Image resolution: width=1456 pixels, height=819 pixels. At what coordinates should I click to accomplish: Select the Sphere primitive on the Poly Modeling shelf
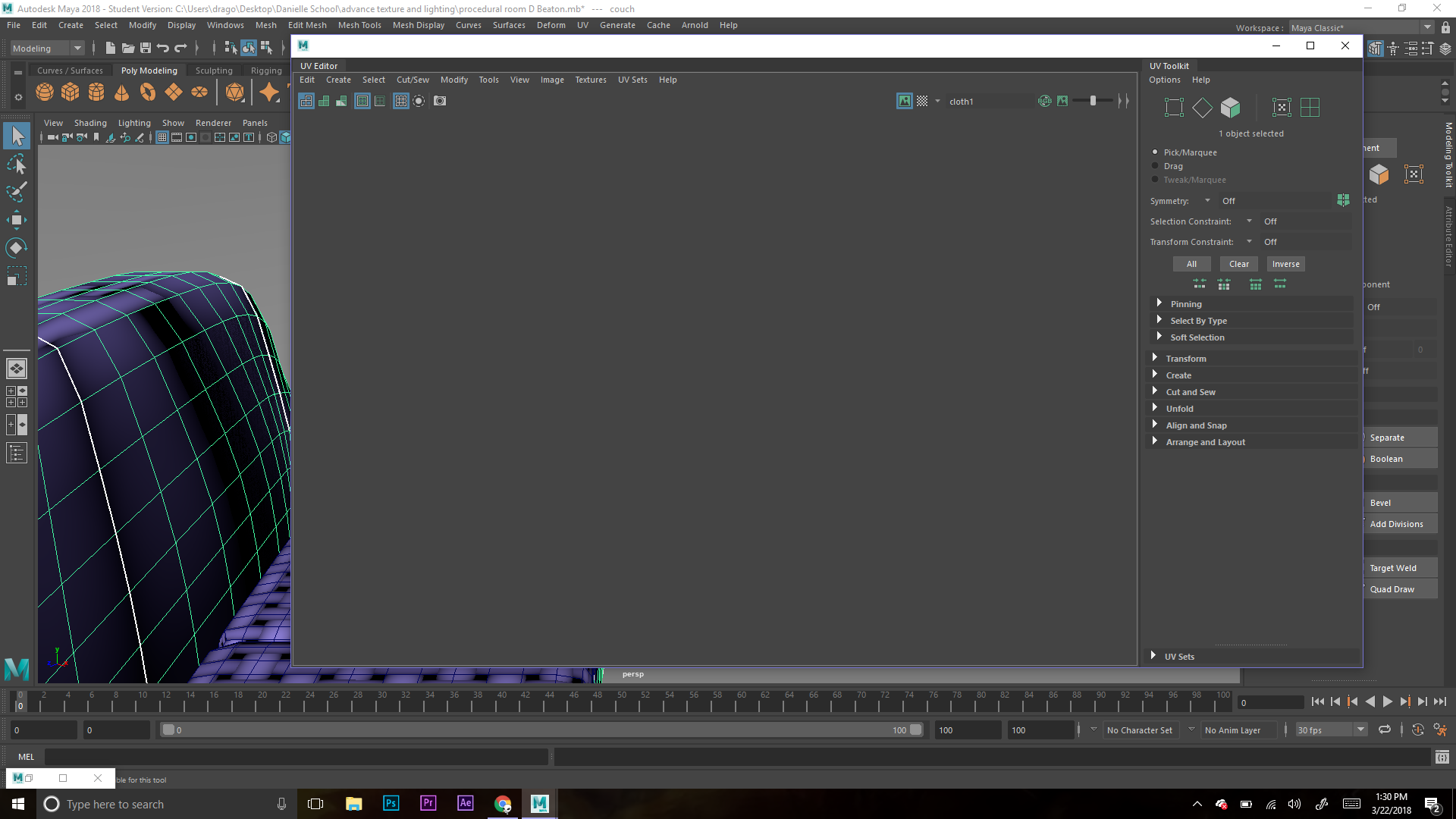45,91
